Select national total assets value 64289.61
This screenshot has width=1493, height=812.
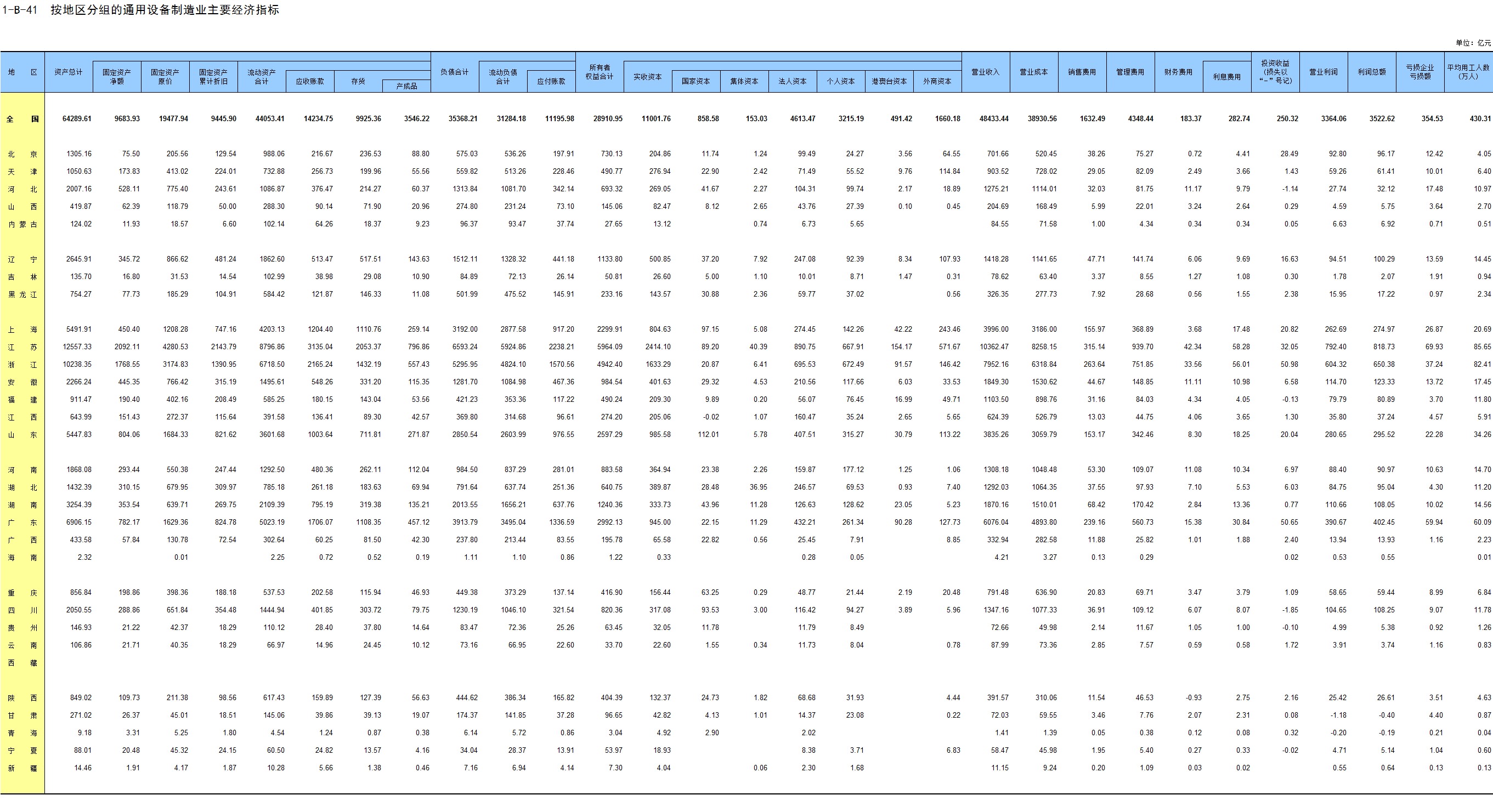[76, 119]
